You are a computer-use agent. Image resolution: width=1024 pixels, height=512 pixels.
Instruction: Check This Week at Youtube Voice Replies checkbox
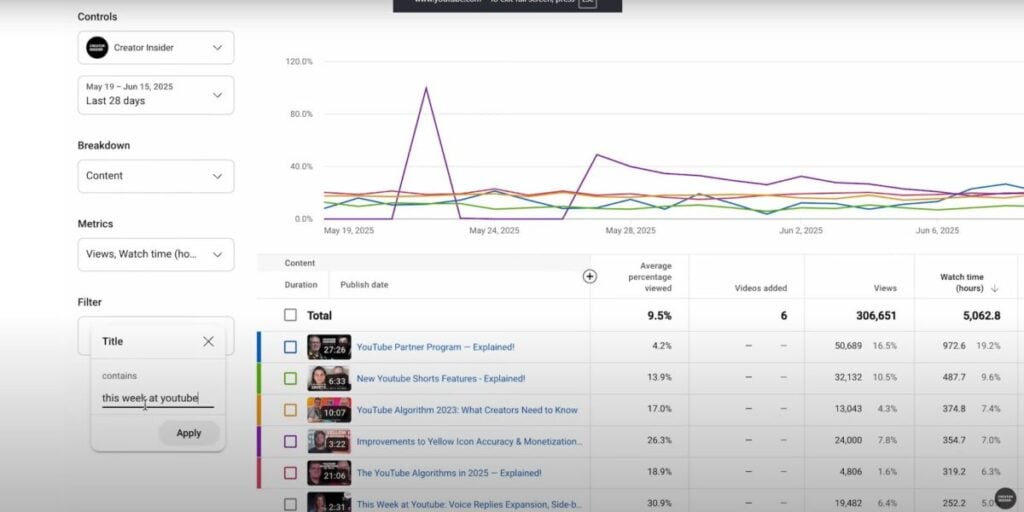[x=290, y=504]
